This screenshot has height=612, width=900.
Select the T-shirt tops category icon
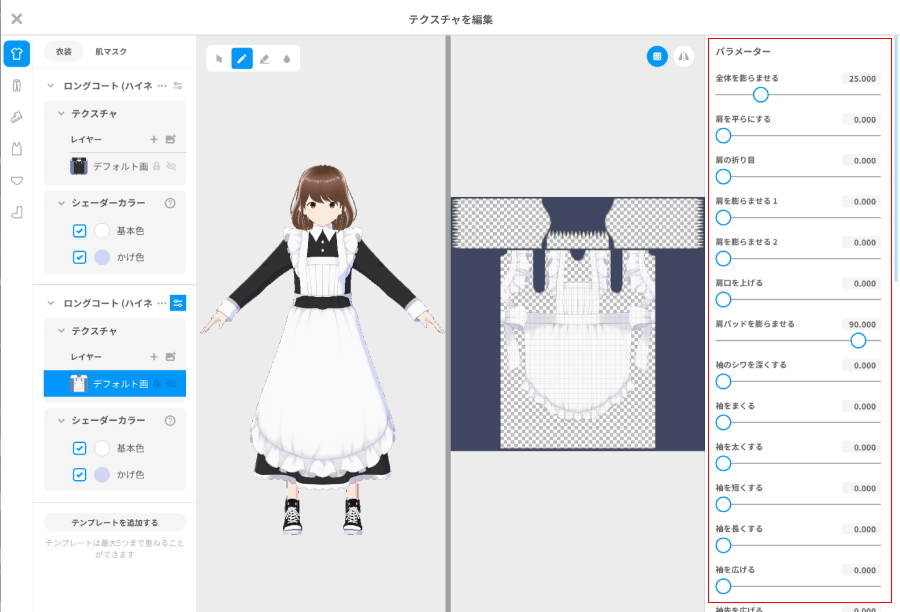point(17,53)
